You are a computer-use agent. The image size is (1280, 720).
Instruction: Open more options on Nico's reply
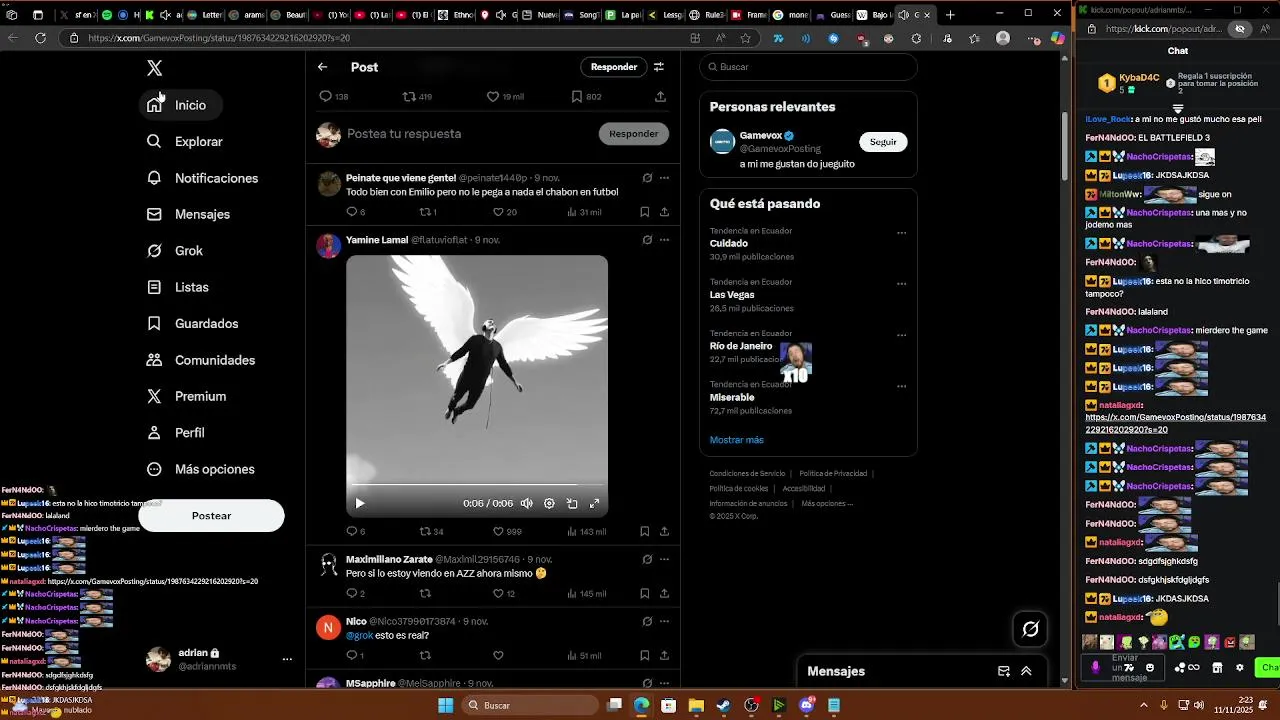[664, 621]
